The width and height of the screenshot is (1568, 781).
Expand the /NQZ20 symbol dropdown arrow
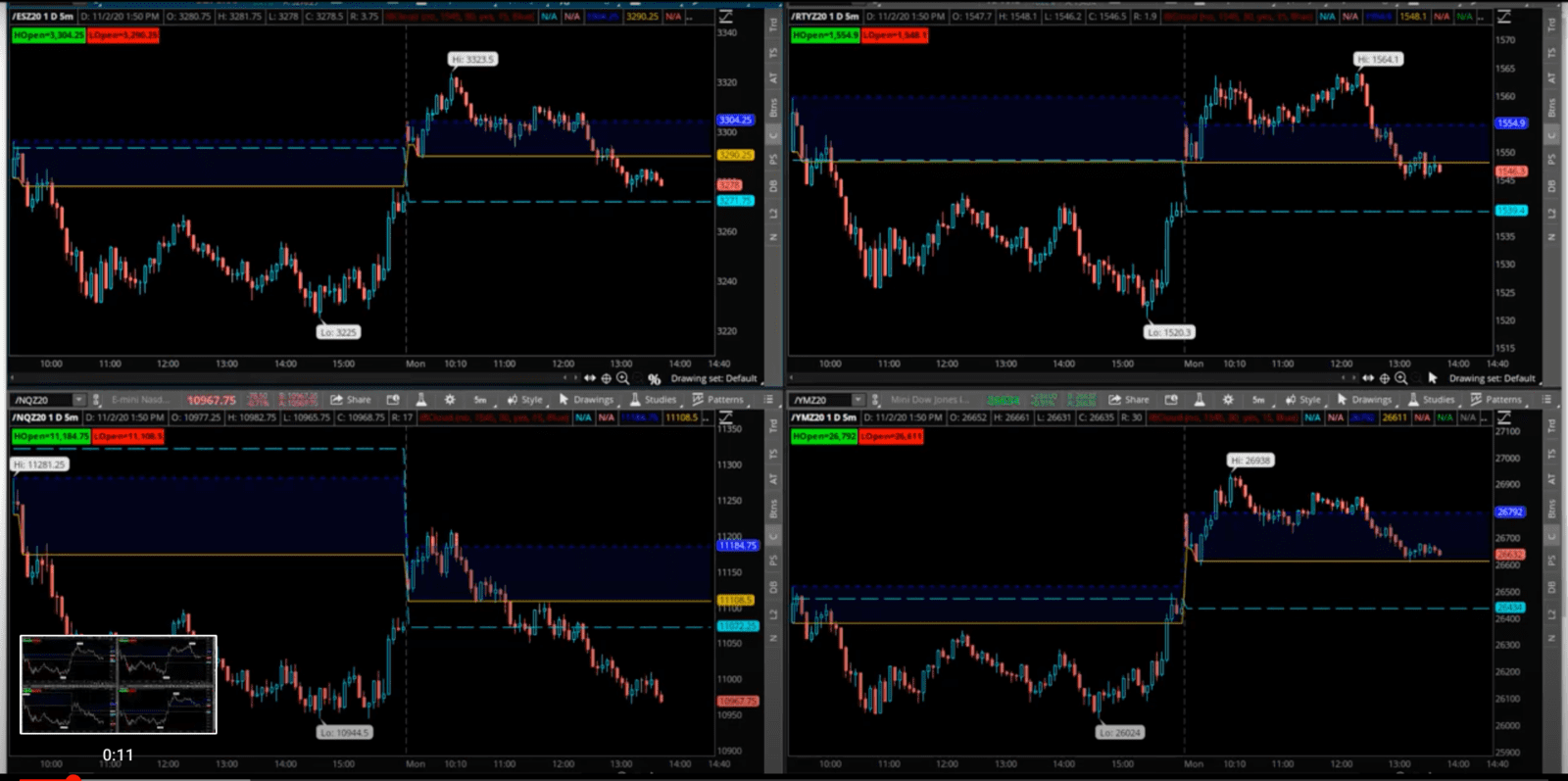[x=78, y=400]
